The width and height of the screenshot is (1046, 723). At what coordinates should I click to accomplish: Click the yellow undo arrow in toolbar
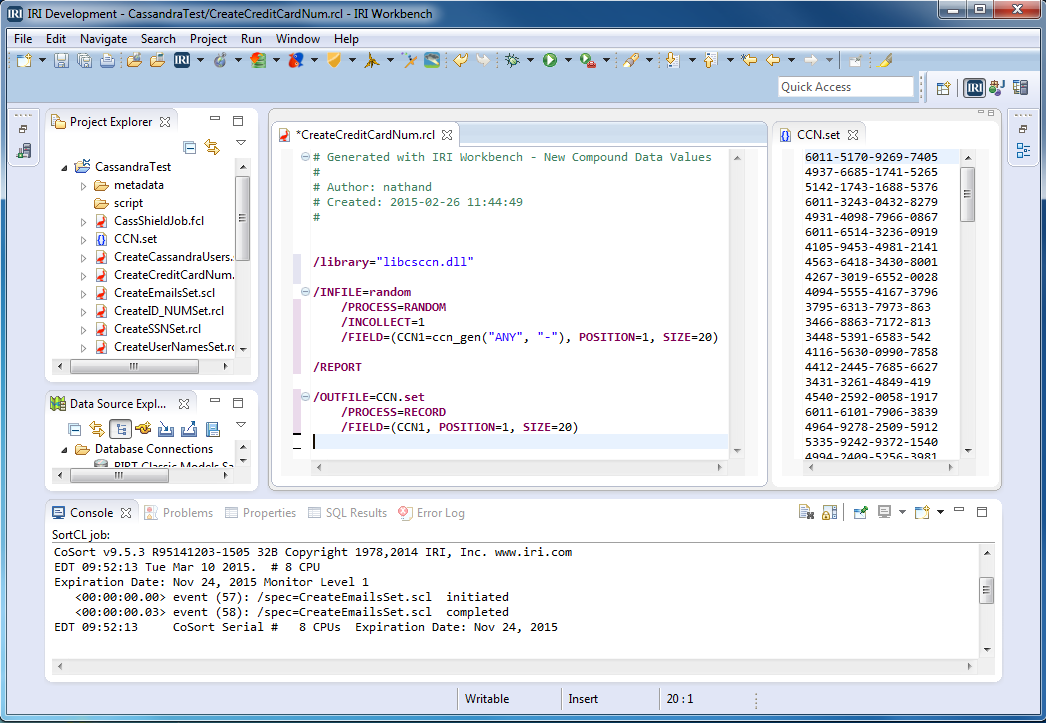(x=460, y=61)
